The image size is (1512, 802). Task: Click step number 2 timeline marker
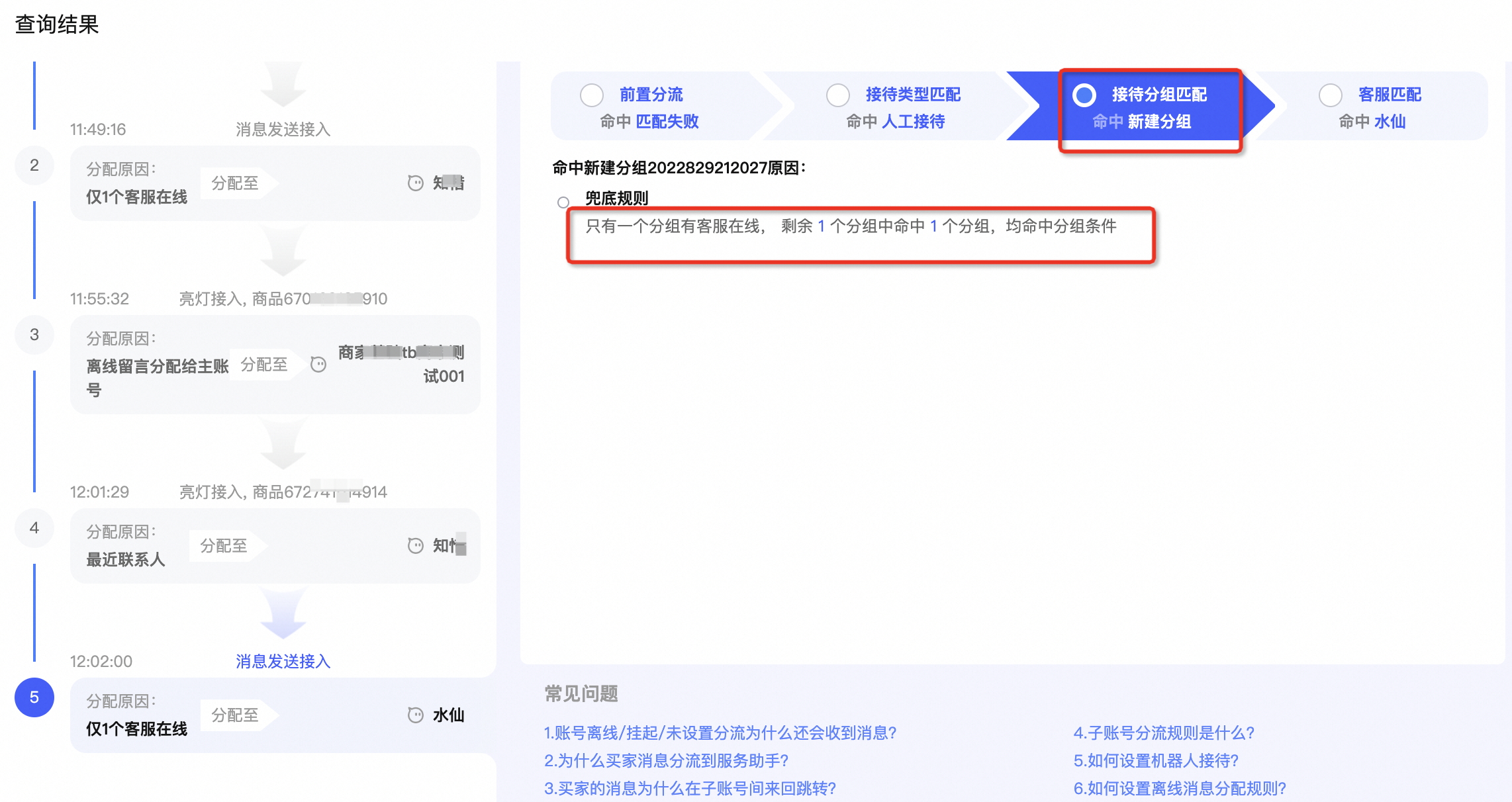34,165
